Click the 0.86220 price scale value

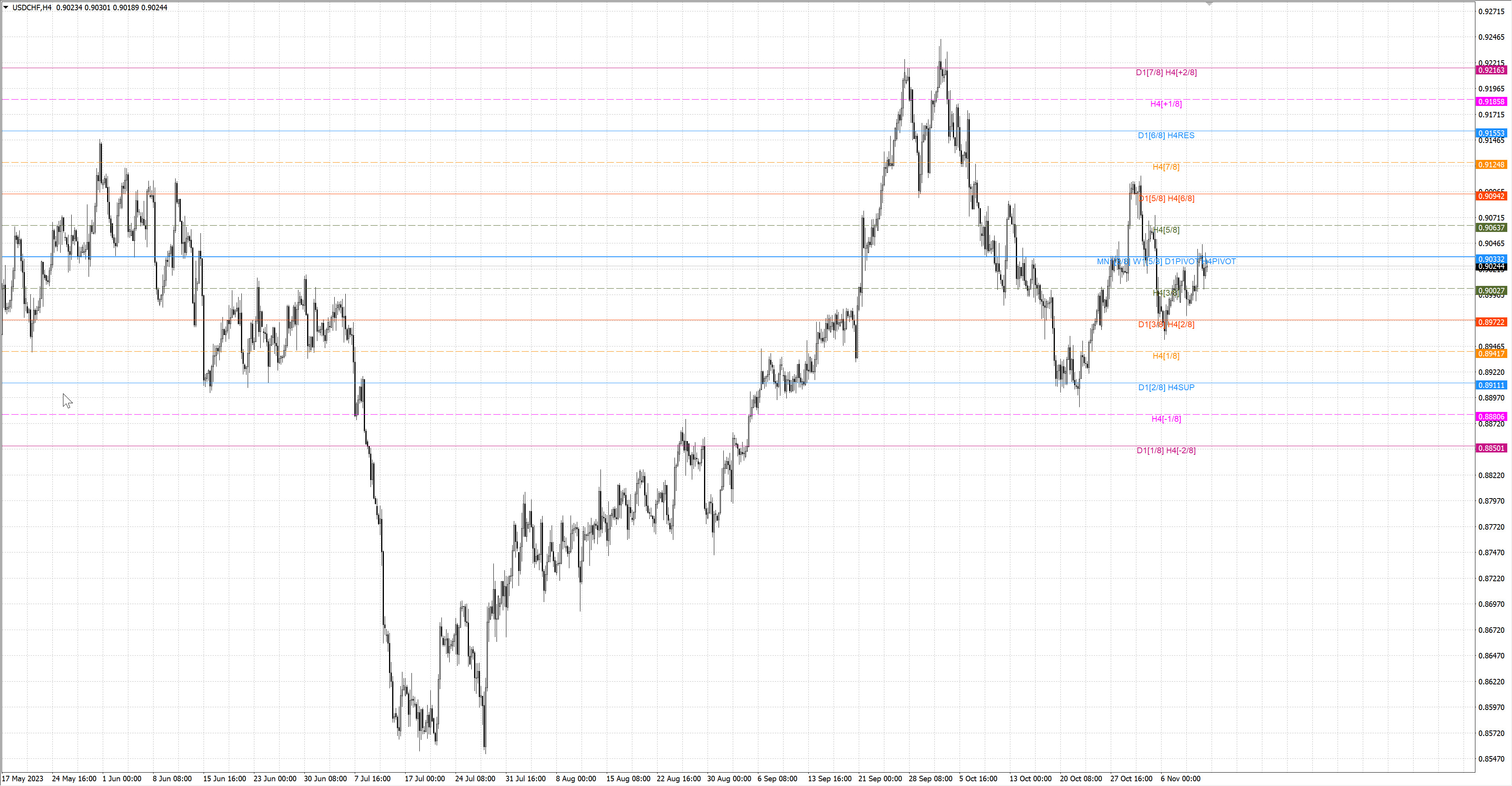(x=1491, y=682)
